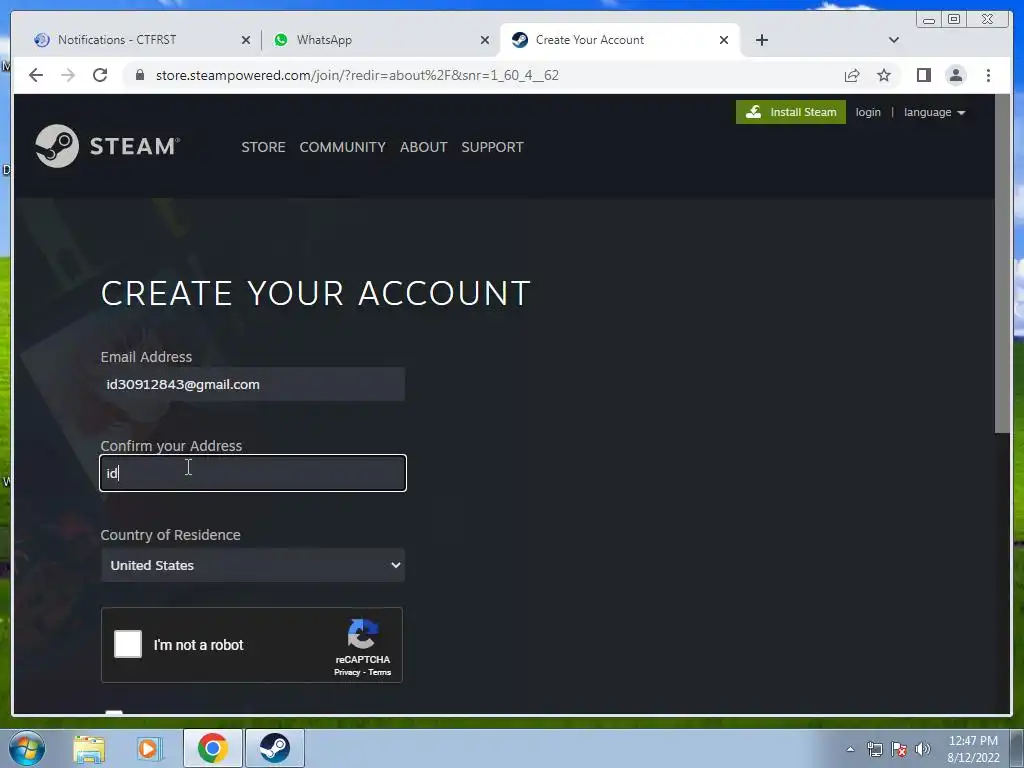The image size is (1024, 768).
Task: Expand the language dropdown
Action: [x=934, y=112]
